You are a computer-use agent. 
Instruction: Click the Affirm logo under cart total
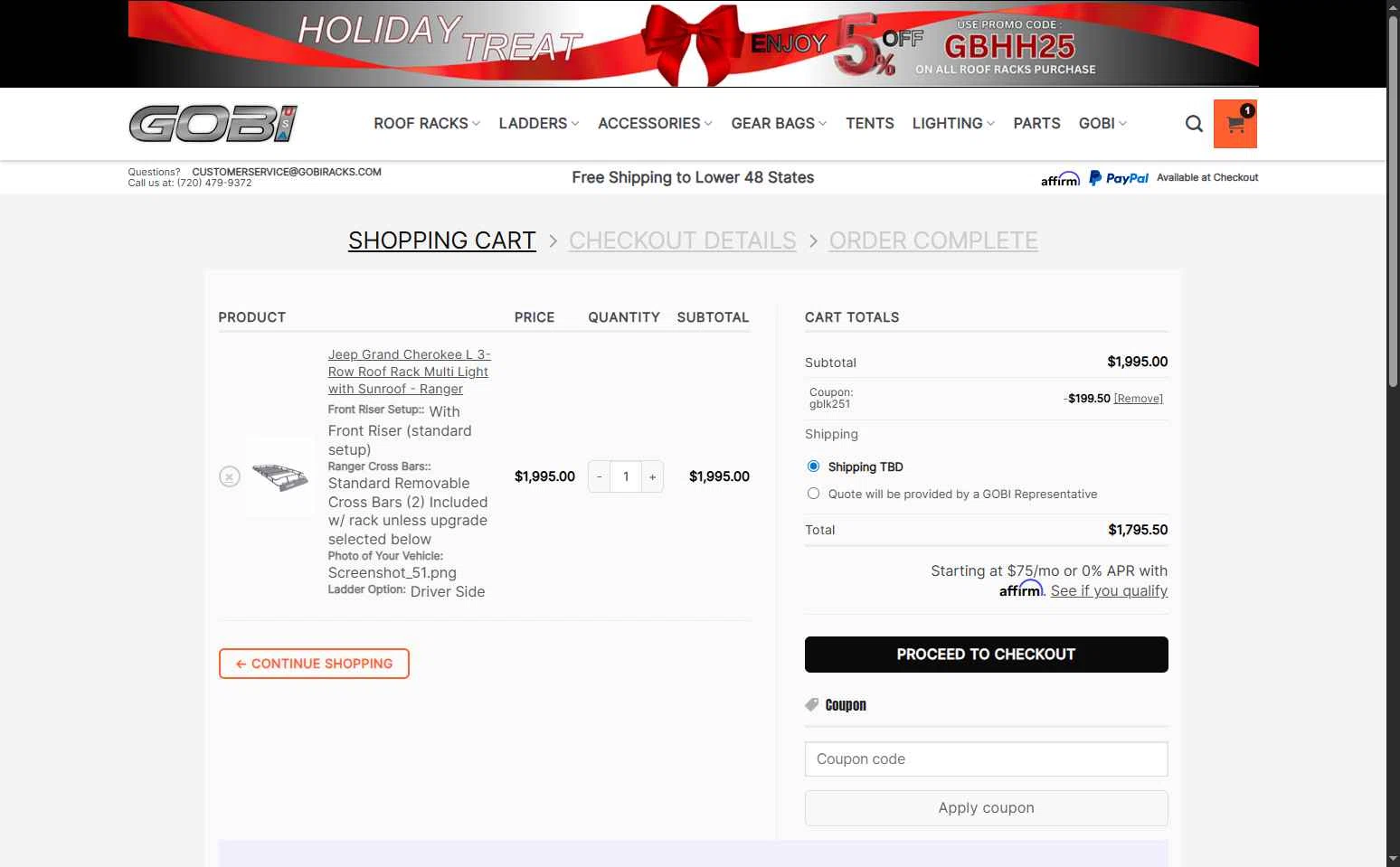point(1021,589)
